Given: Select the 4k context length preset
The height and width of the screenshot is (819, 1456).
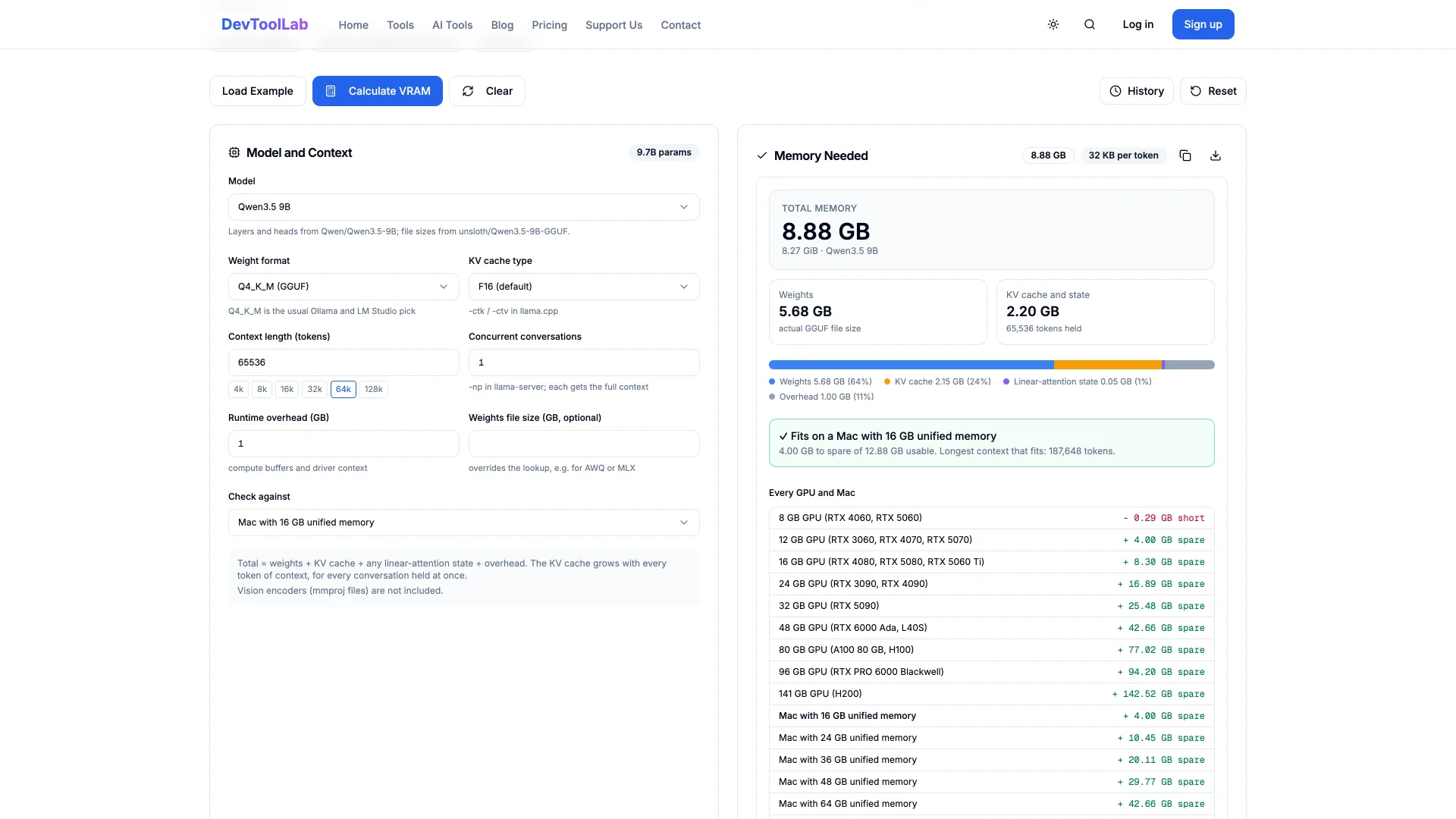Looking at the screenshot, I should coord(238,389).
